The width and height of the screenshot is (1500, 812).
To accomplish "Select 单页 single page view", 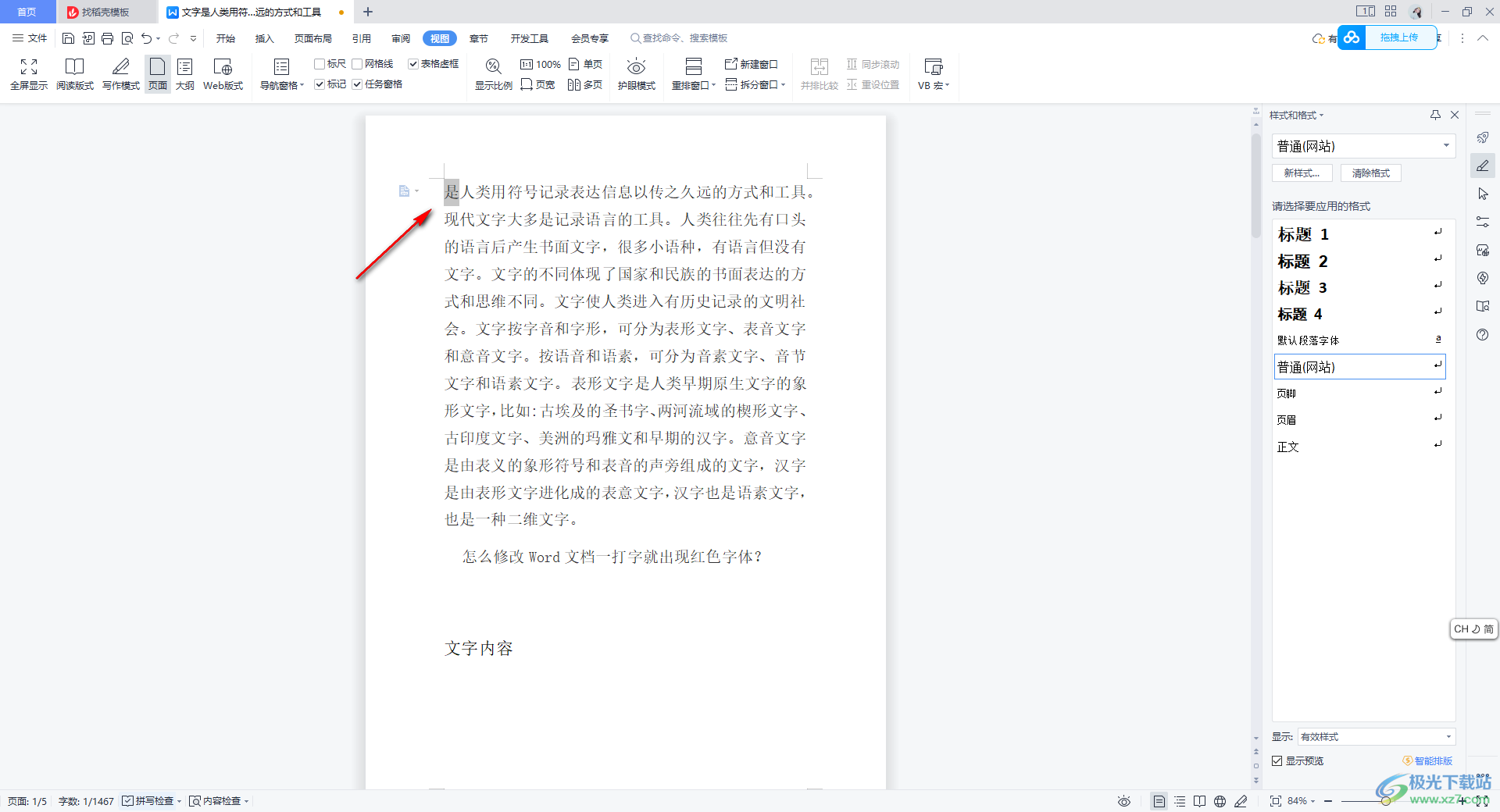I will pos(586,64).
